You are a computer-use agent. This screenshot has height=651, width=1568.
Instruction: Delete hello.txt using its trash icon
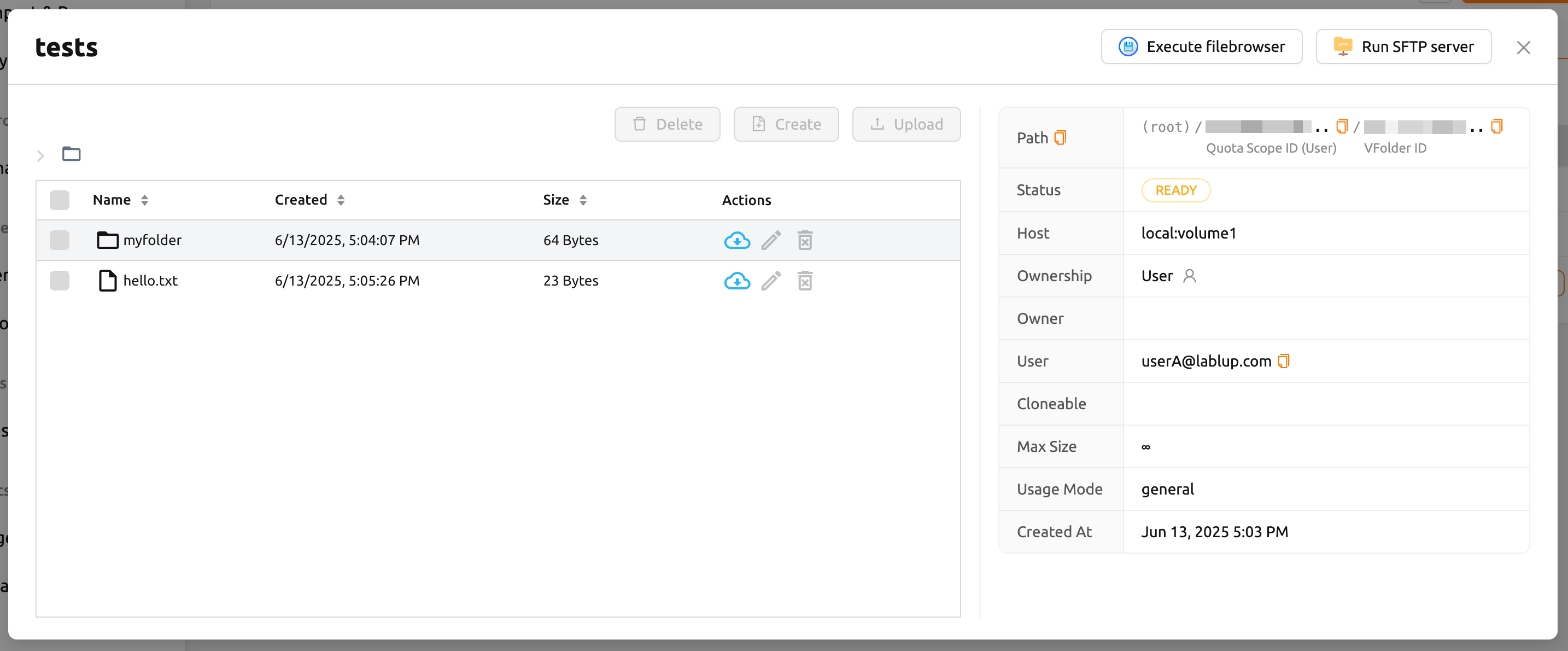coord(805,281)
